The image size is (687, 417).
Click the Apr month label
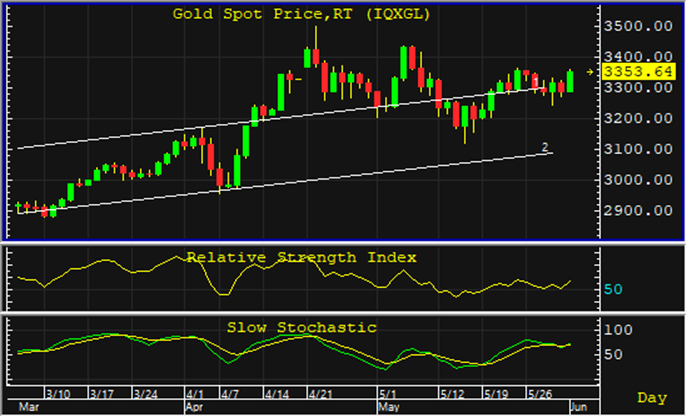194,407
